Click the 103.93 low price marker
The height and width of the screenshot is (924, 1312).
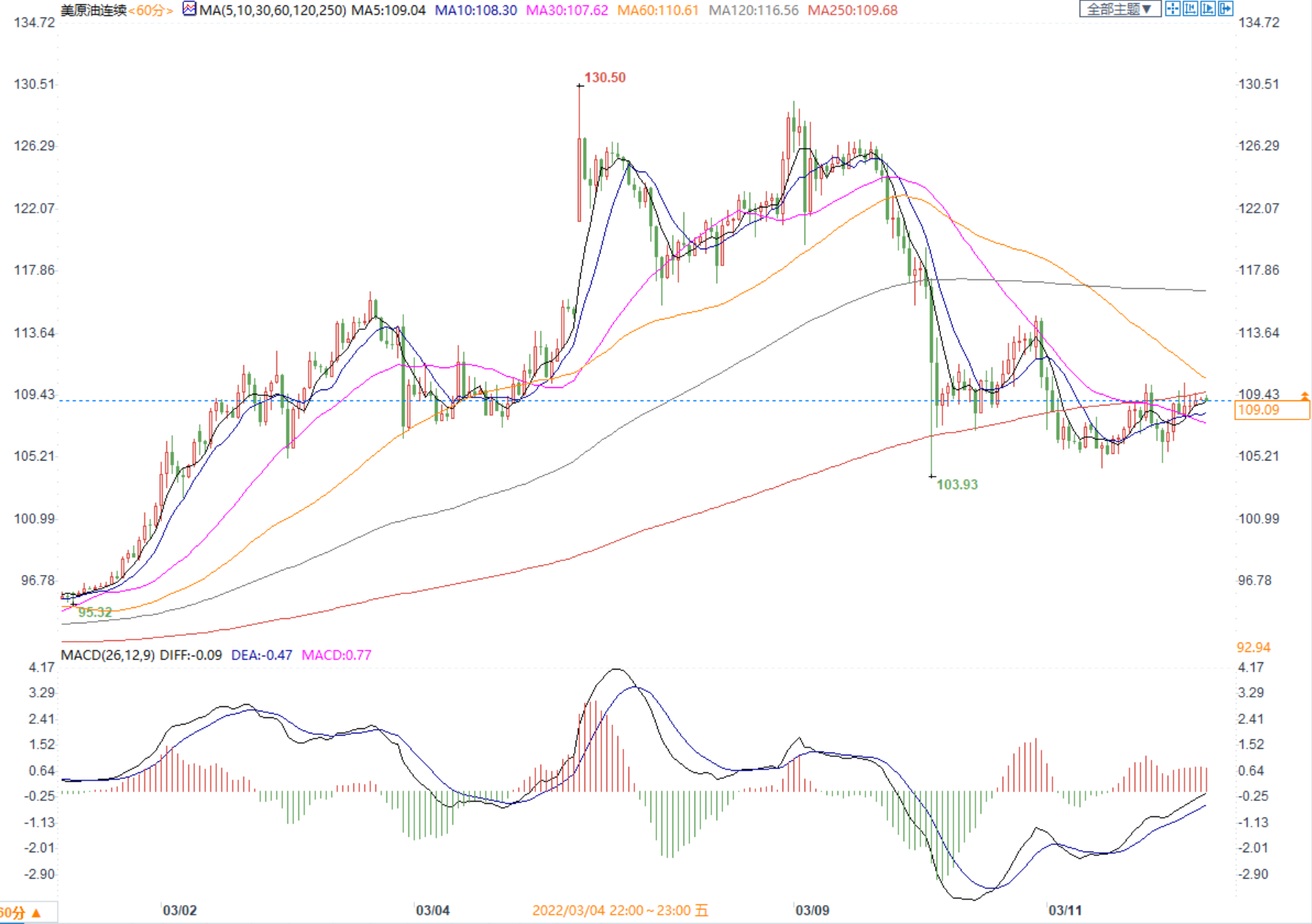tap(957, 485)
